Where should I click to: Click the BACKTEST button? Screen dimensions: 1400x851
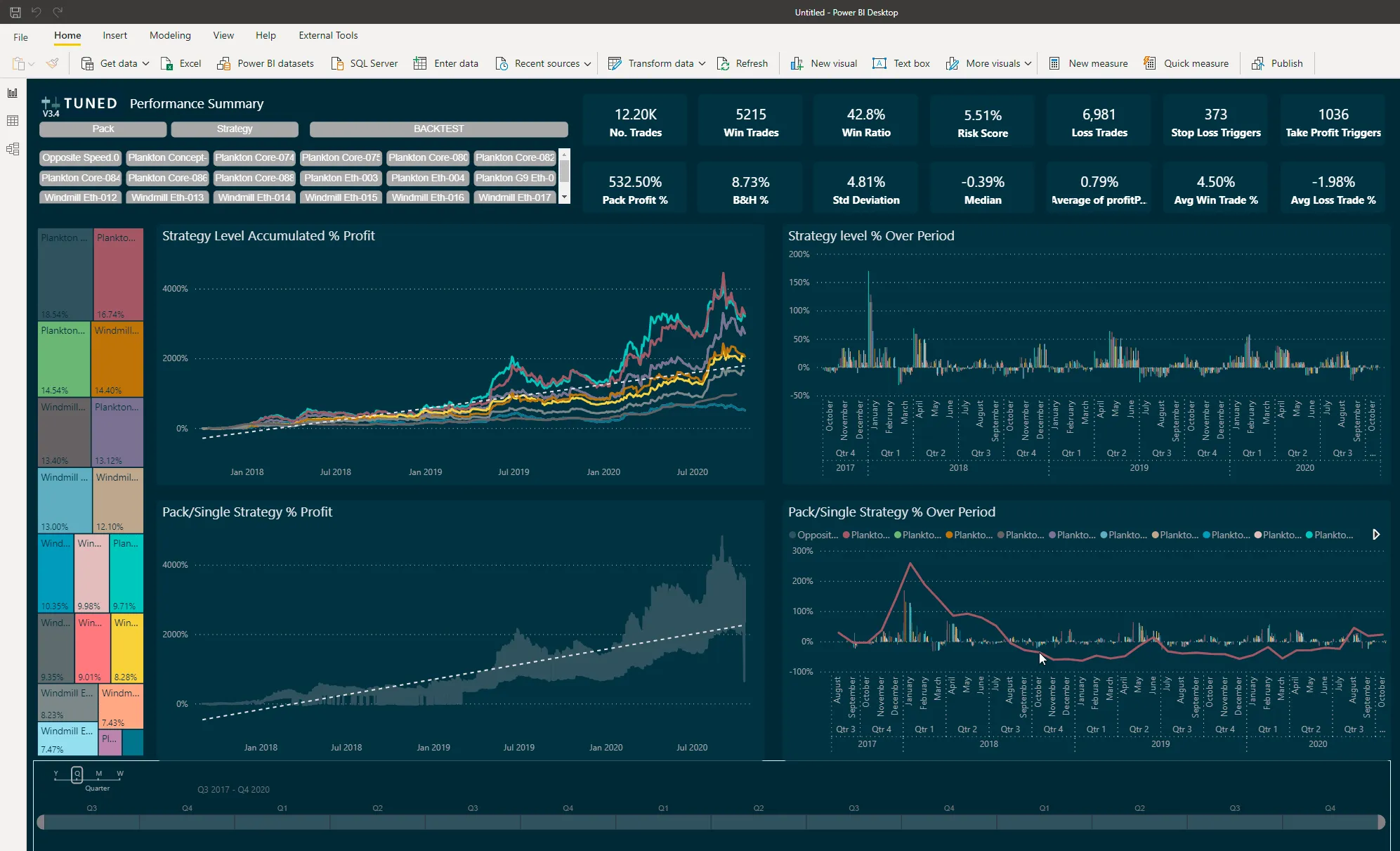(439, 129)
